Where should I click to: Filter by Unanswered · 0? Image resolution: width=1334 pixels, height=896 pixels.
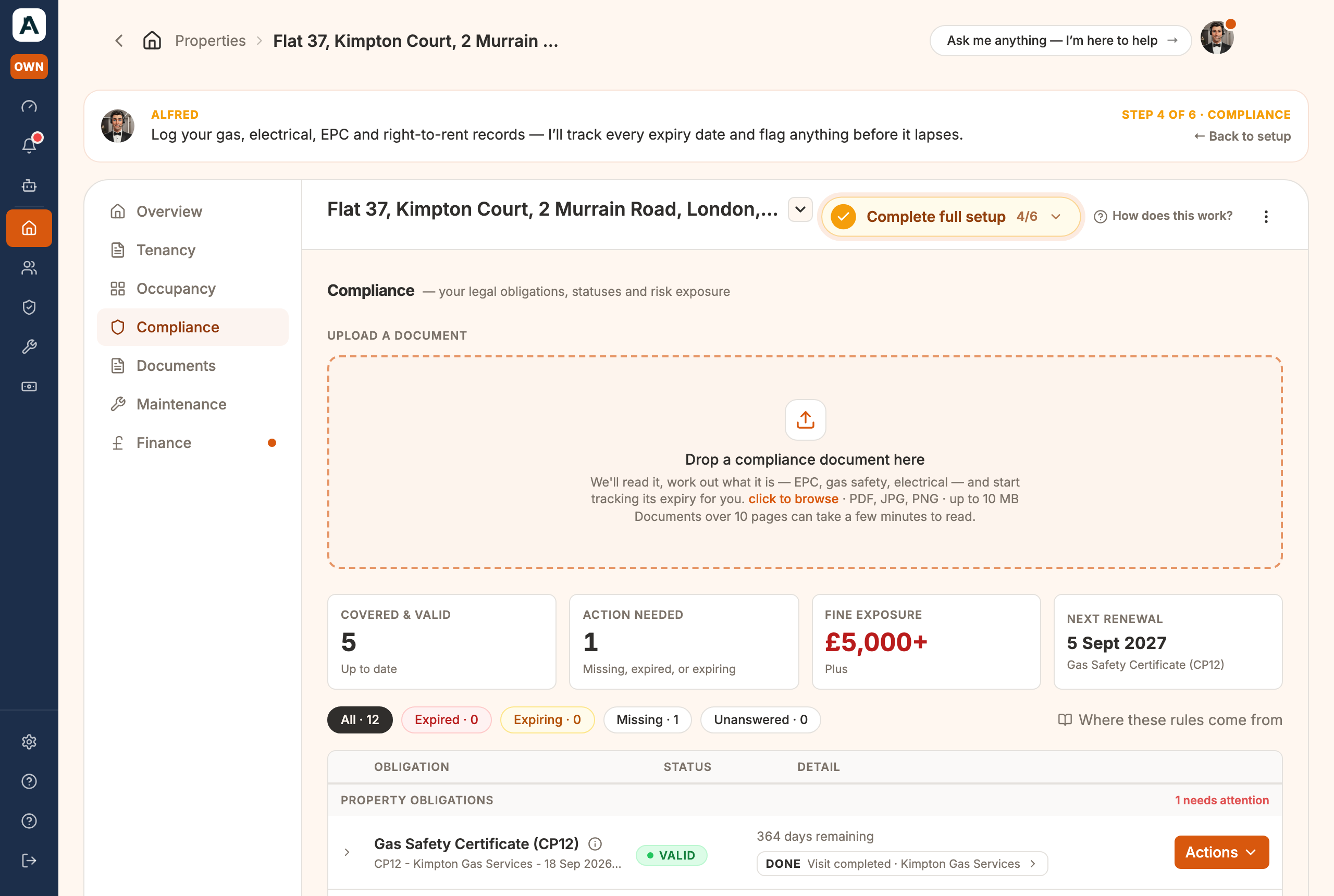coord(761,720)
